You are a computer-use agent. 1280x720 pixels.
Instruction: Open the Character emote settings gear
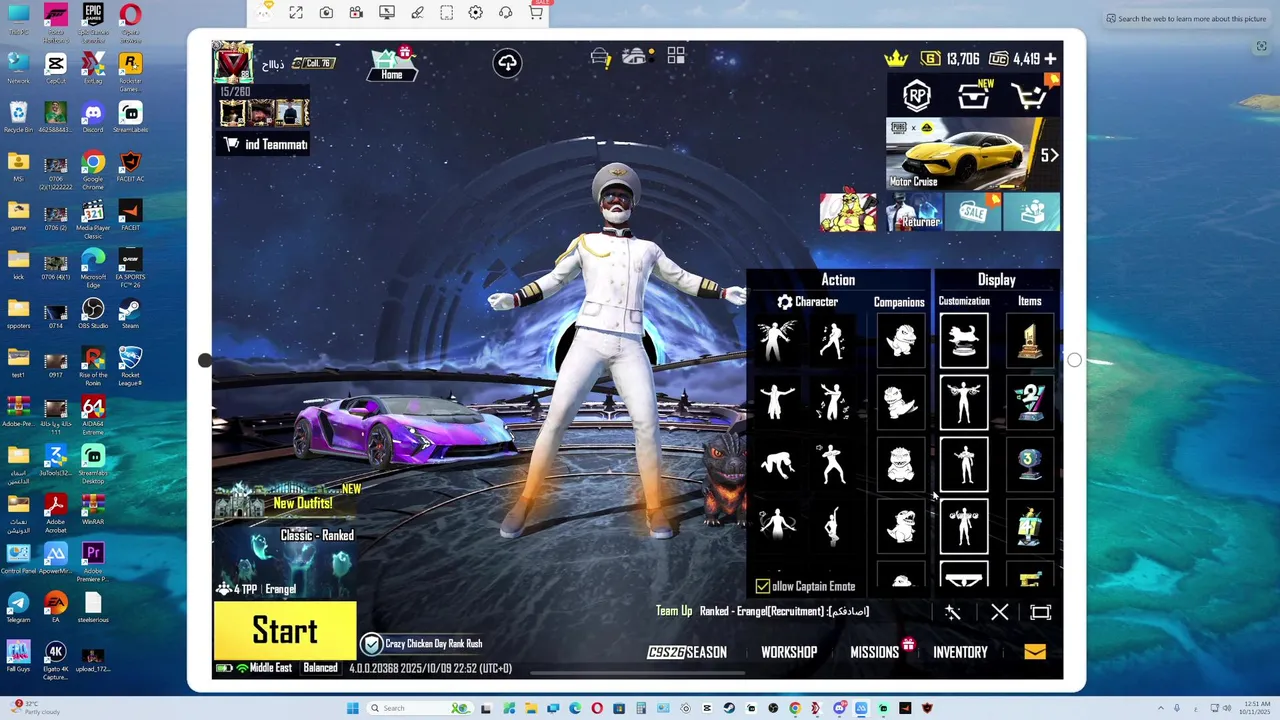(x=785, y=302)
